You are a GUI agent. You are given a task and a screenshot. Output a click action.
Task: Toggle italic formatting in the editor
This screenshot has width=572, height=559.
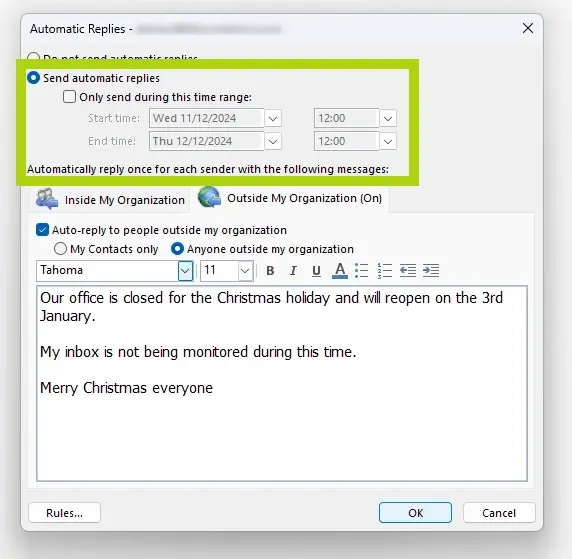tap(293, 271)
